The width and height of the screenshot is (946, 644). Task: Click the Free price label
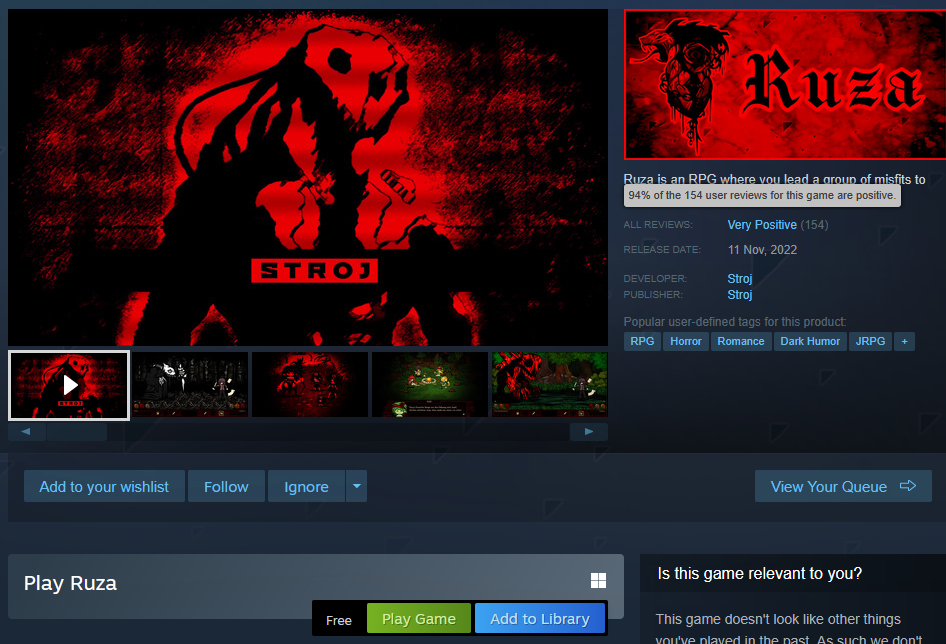[x=338, y=620]
